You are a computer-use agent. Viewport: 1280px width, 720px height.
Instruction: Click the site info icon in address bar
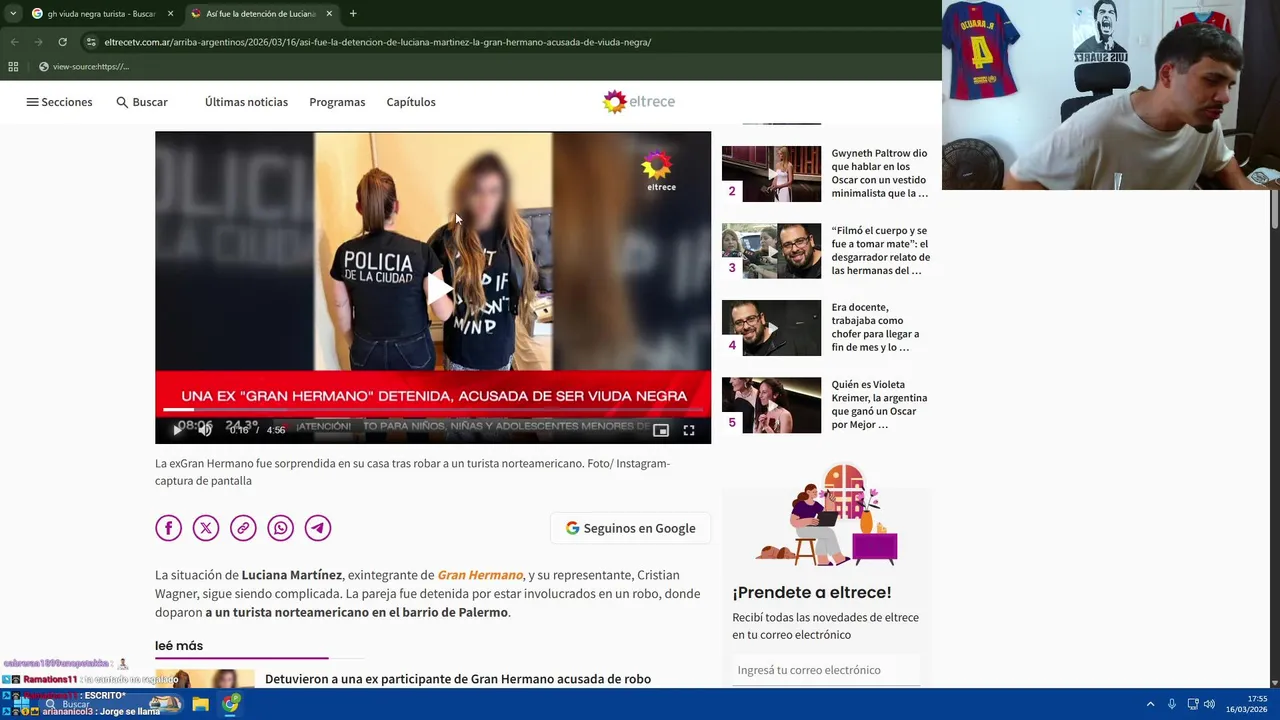coord(91,42)
